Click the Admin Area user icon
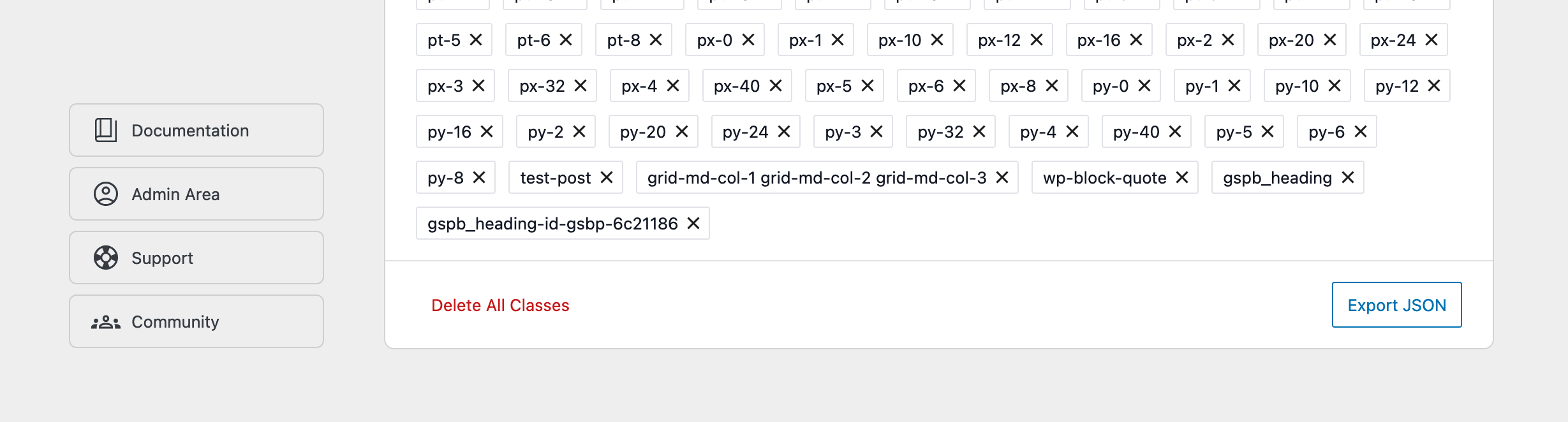 (106, 194)
